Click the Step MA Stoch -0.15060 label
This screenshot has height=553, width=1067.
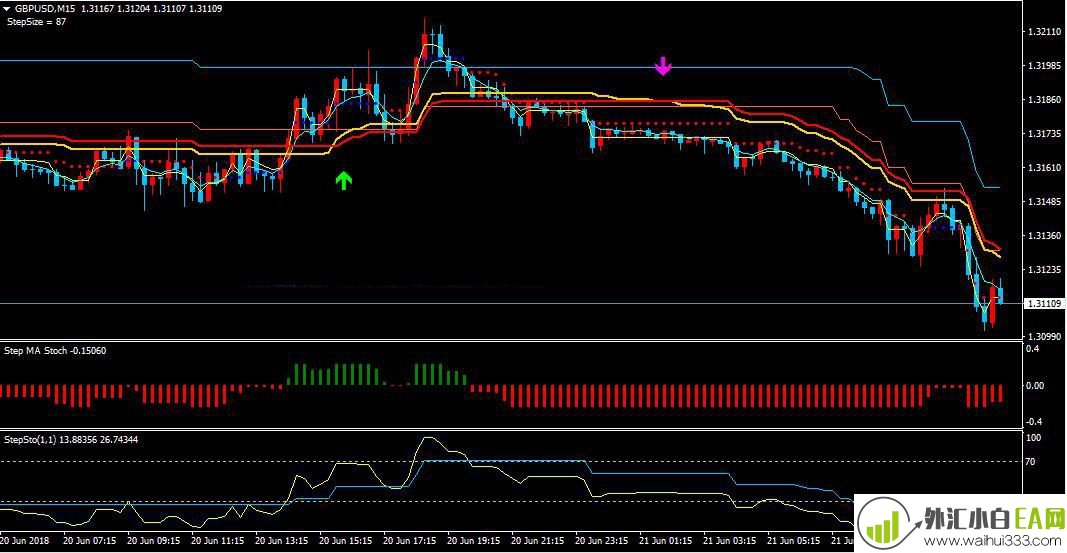coord(55,350)
